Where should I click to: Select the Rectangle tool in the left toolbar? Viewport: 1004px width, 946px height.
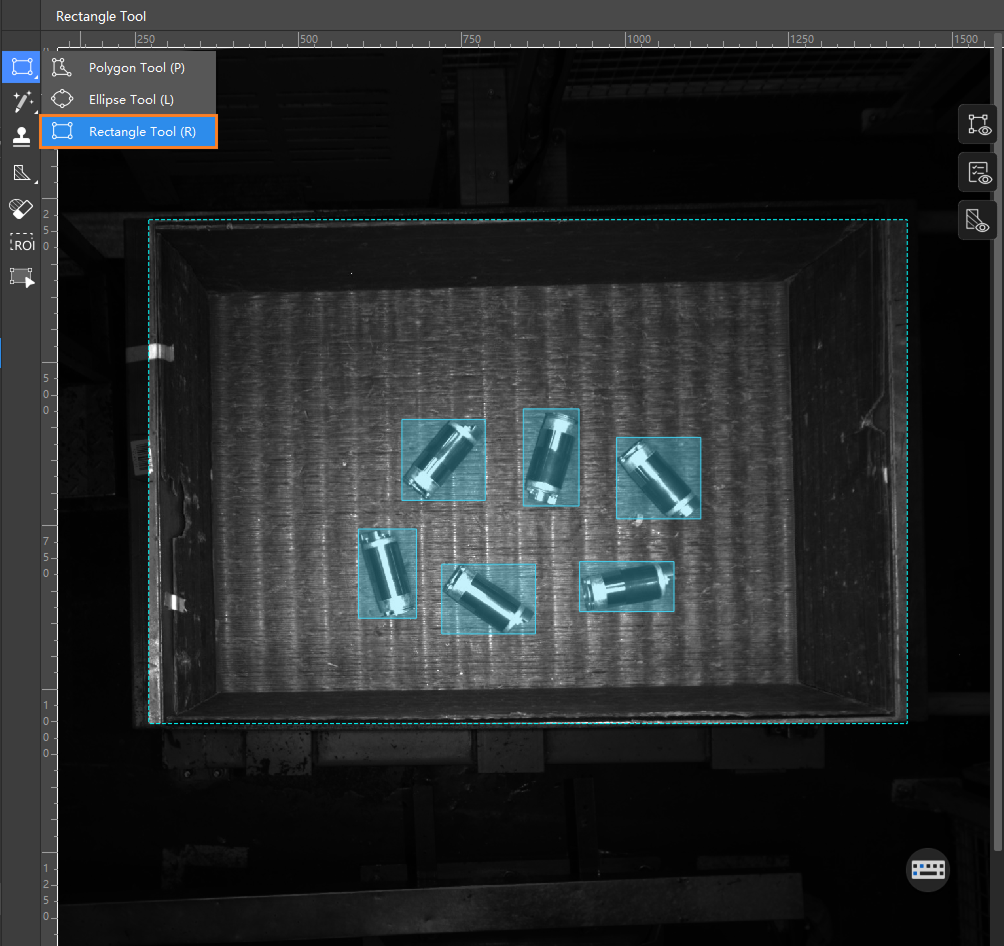pos(21,67)
